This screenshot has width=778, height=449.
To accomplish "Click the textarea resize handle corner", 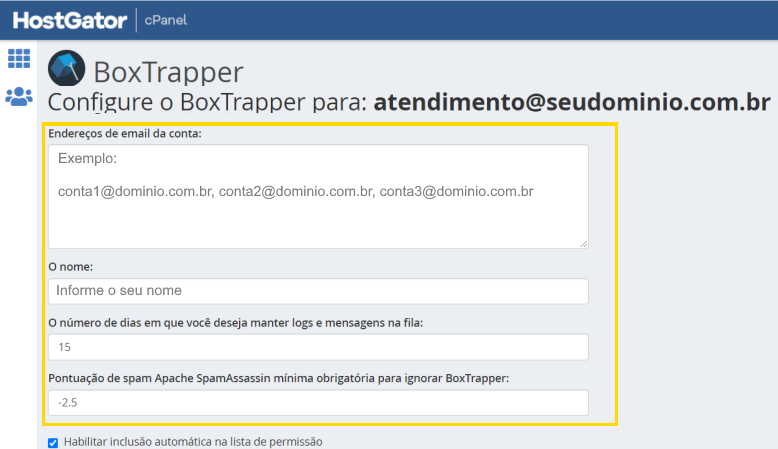I will tap(584, 244).
